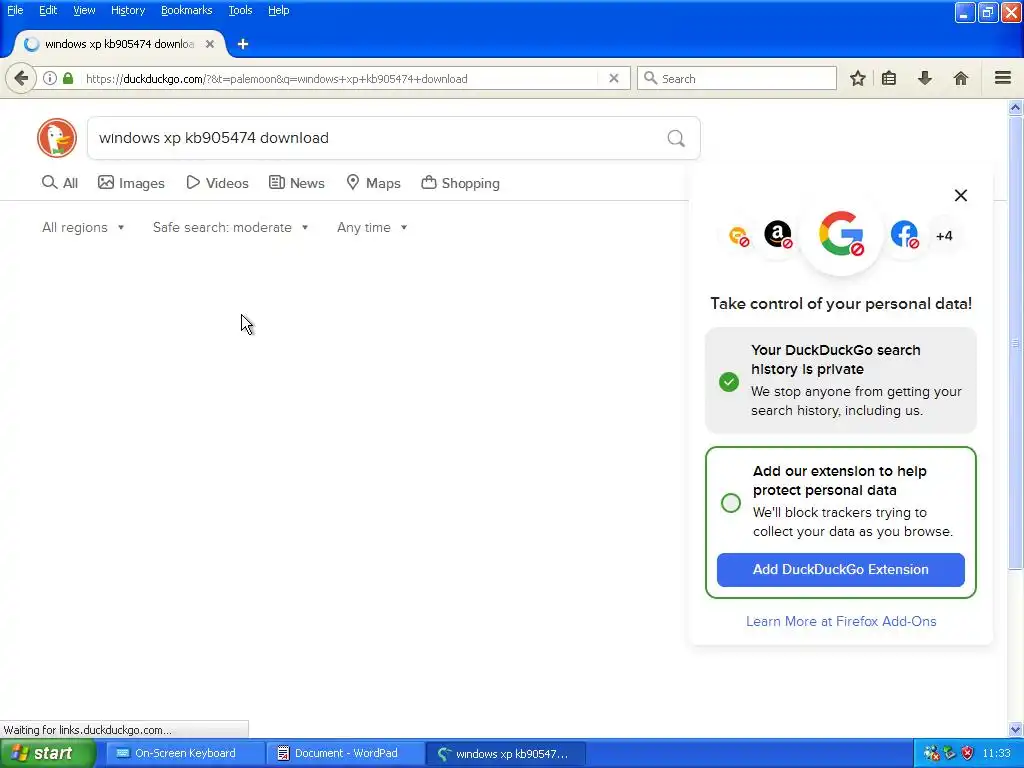This screenshot has height=768, width=1024.
Task: Click the DuckDuckGo duck logo
Action: coord(57,138)
